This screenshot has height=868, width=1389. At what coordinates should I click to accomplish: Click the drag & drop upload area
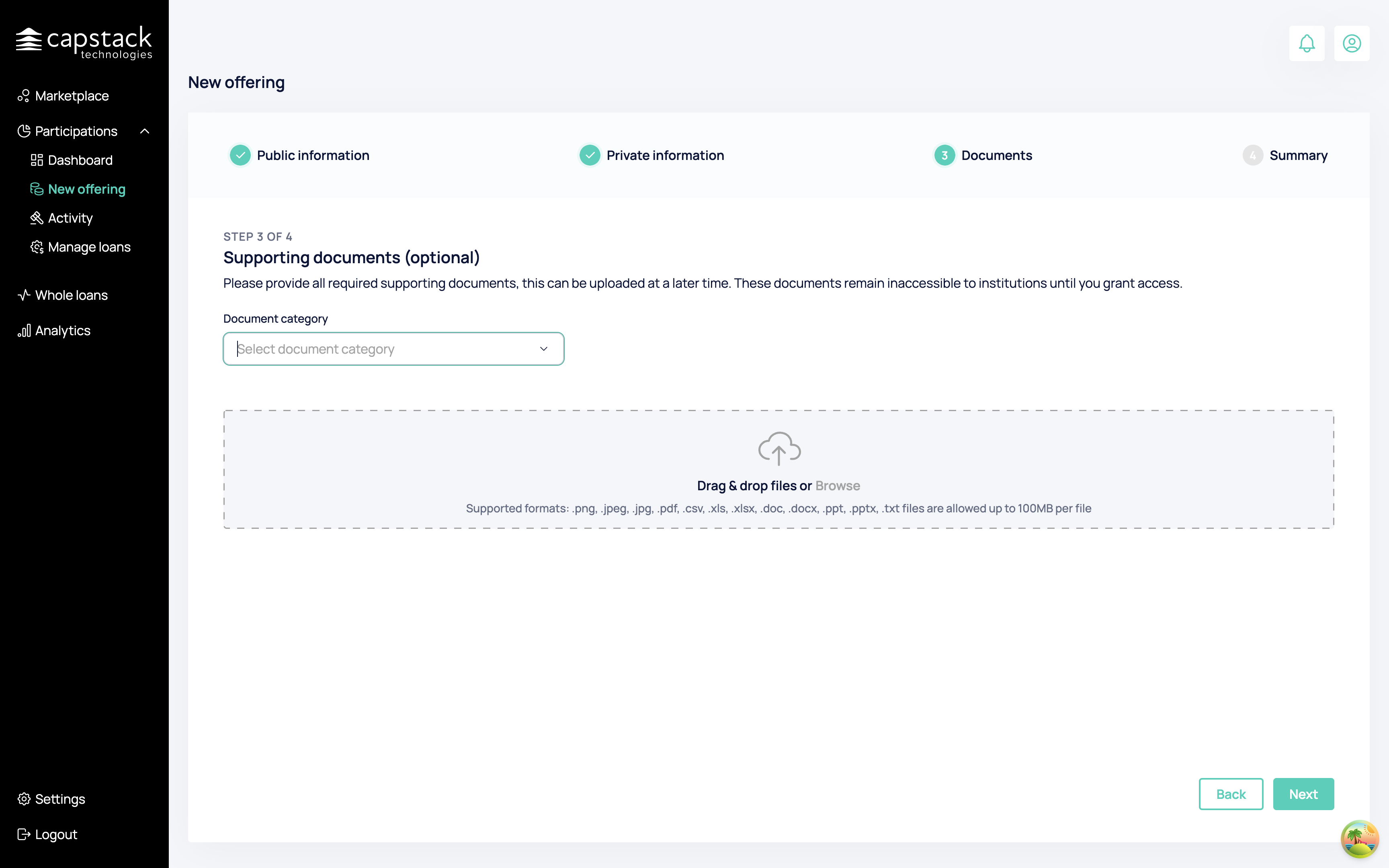point(778,469)
